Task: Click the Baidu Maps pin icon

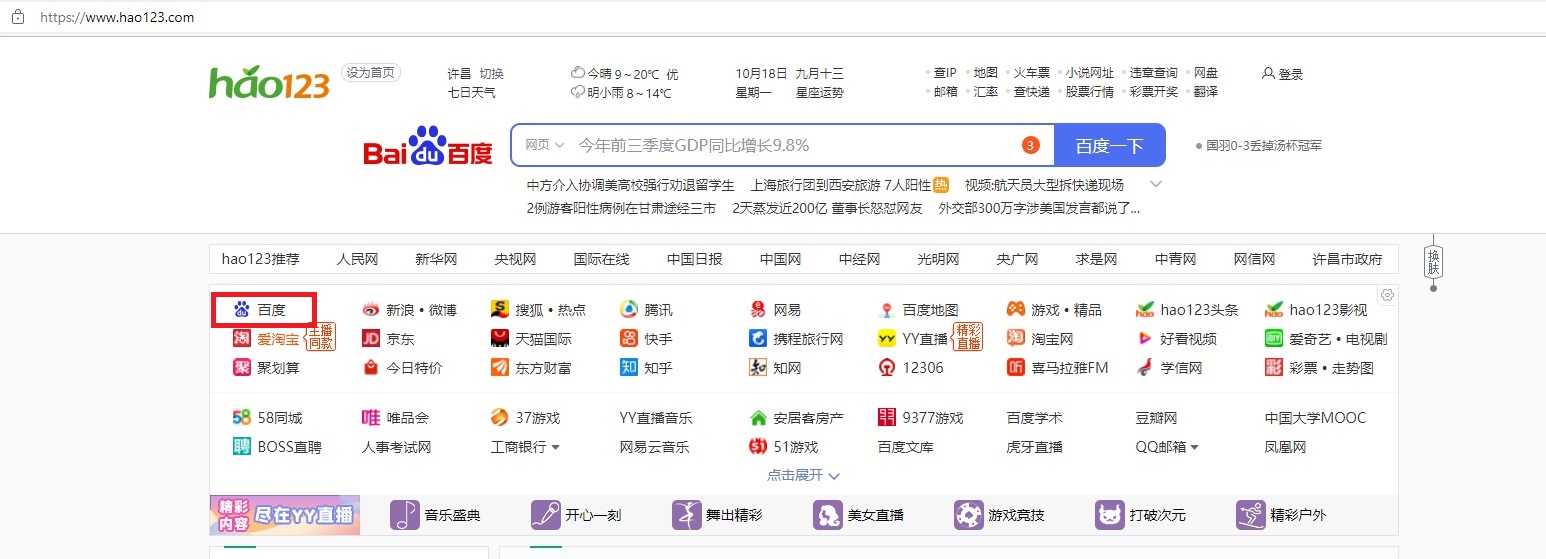Action: pyautogui.click(x=886, y=310)
